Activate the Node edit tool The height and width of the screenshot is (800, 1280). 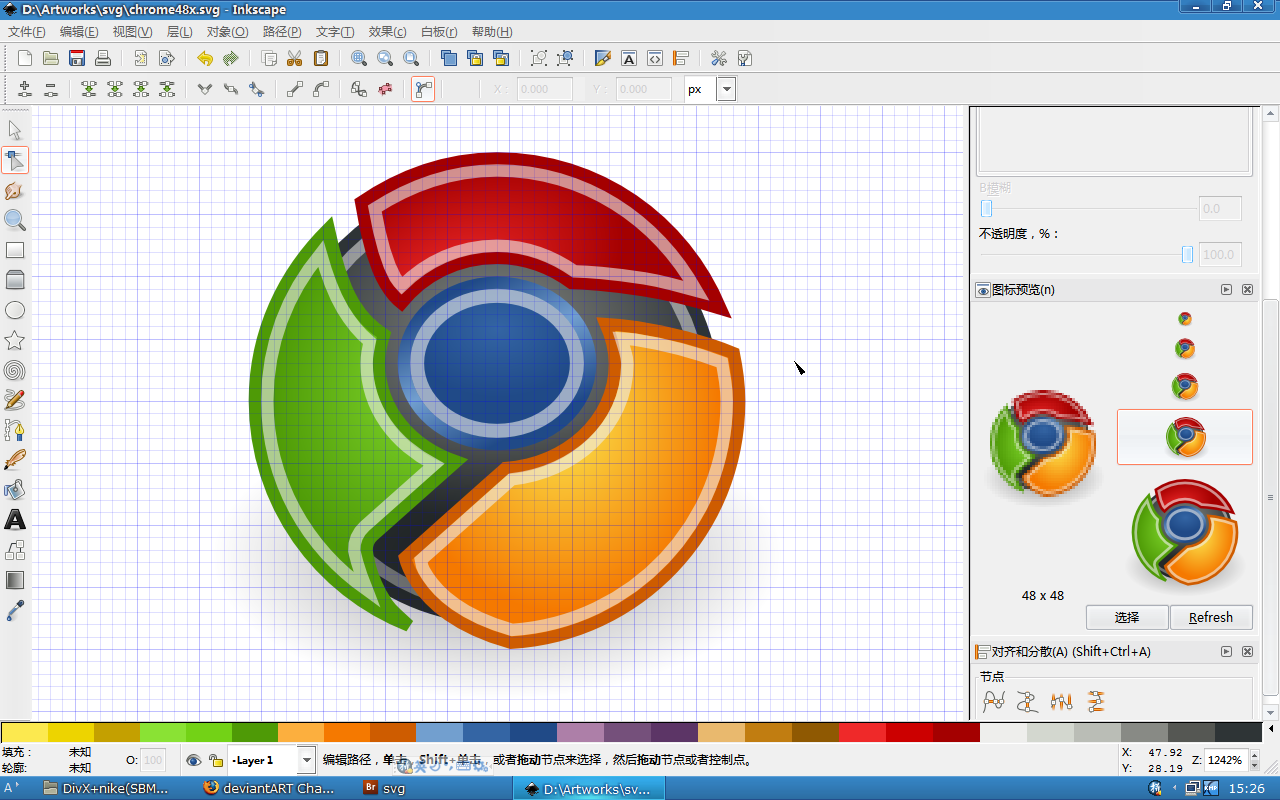pos(15,160)
